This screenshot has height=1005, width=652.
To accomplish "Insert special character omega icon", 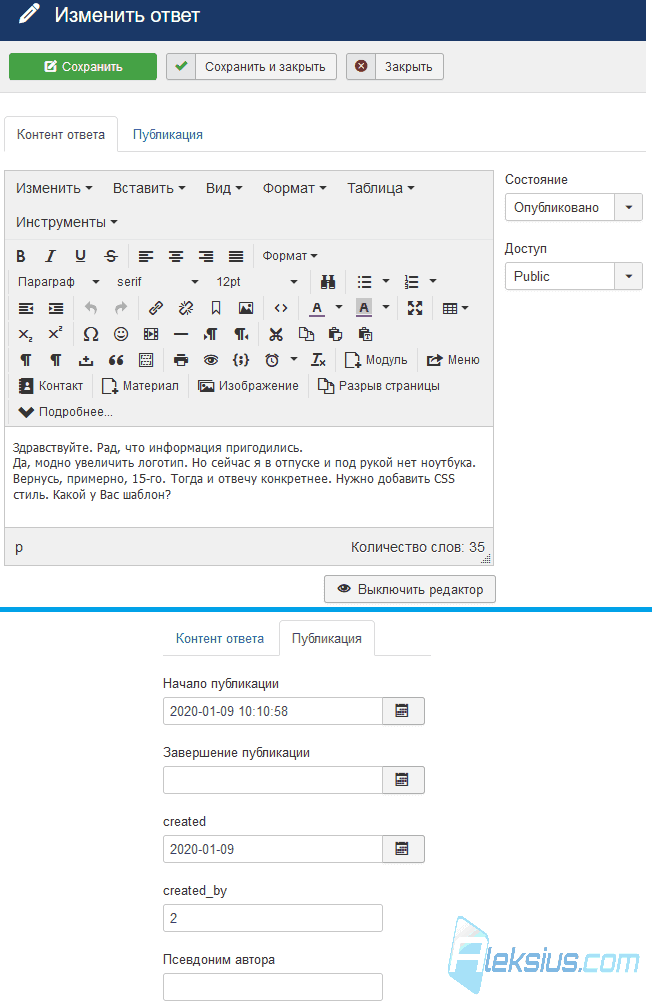I will pyautogui.click(x=91, y=334).
